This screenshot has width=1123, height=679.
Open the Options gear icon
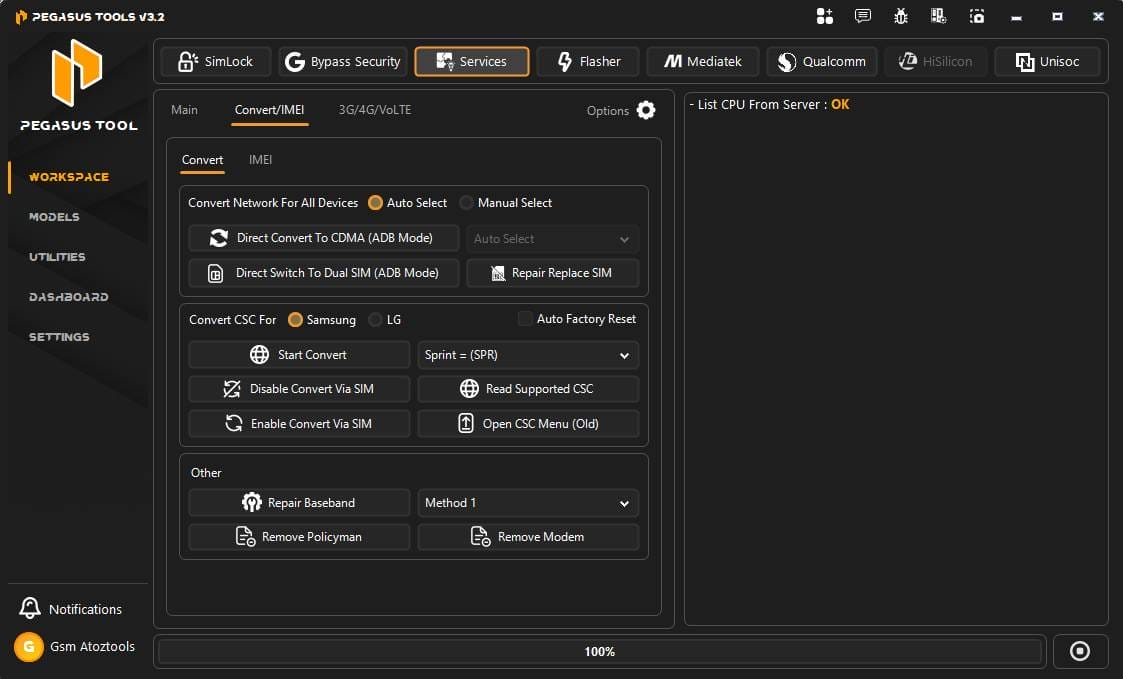click(x=645, y=111)
